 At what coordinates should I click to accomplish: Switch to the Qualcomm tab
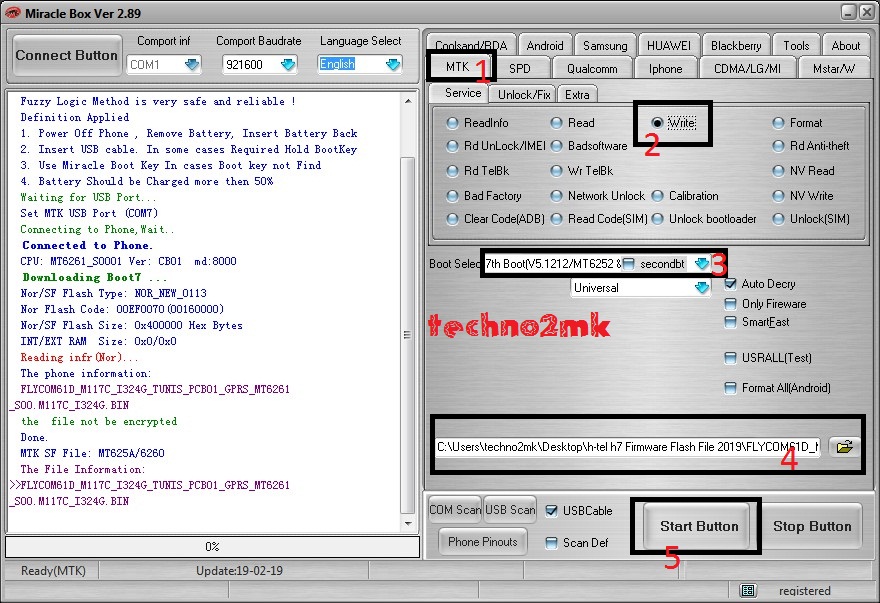[591, 68]
